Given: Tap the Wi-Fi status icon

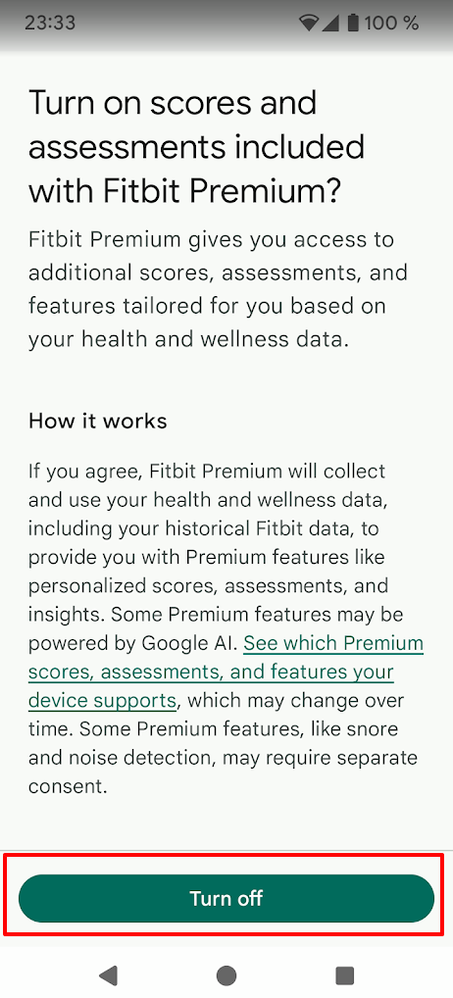Looking at the screenshot, I should click(309, 24).
